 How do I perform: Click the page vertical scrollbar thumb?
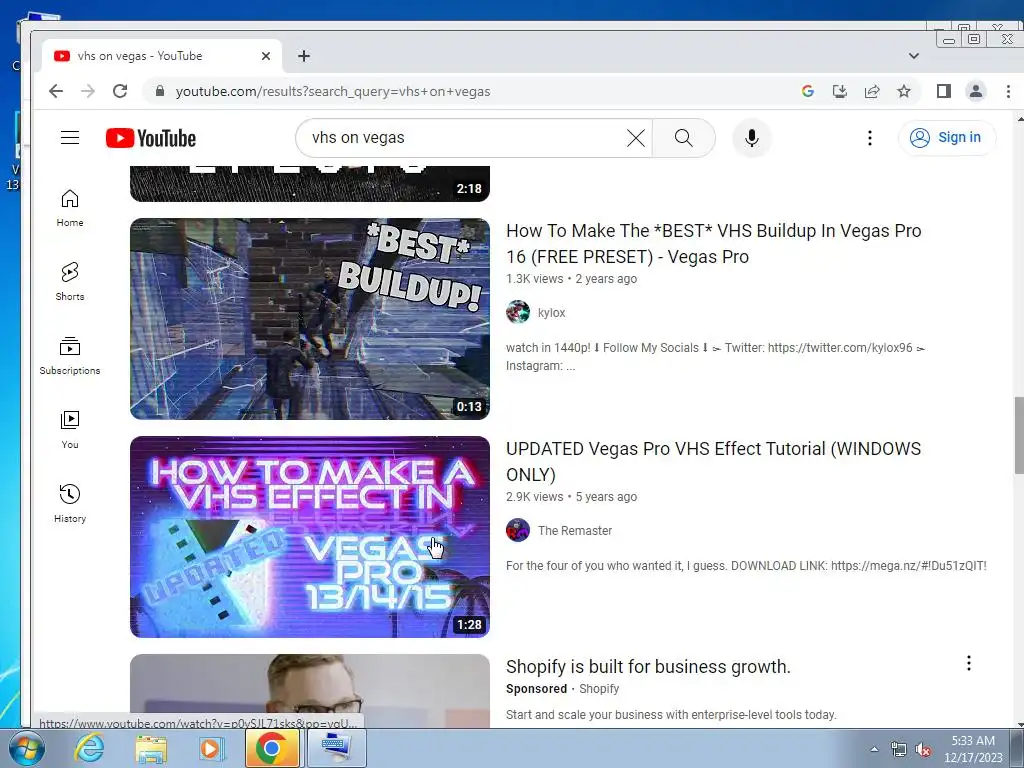pos(1019,435)
